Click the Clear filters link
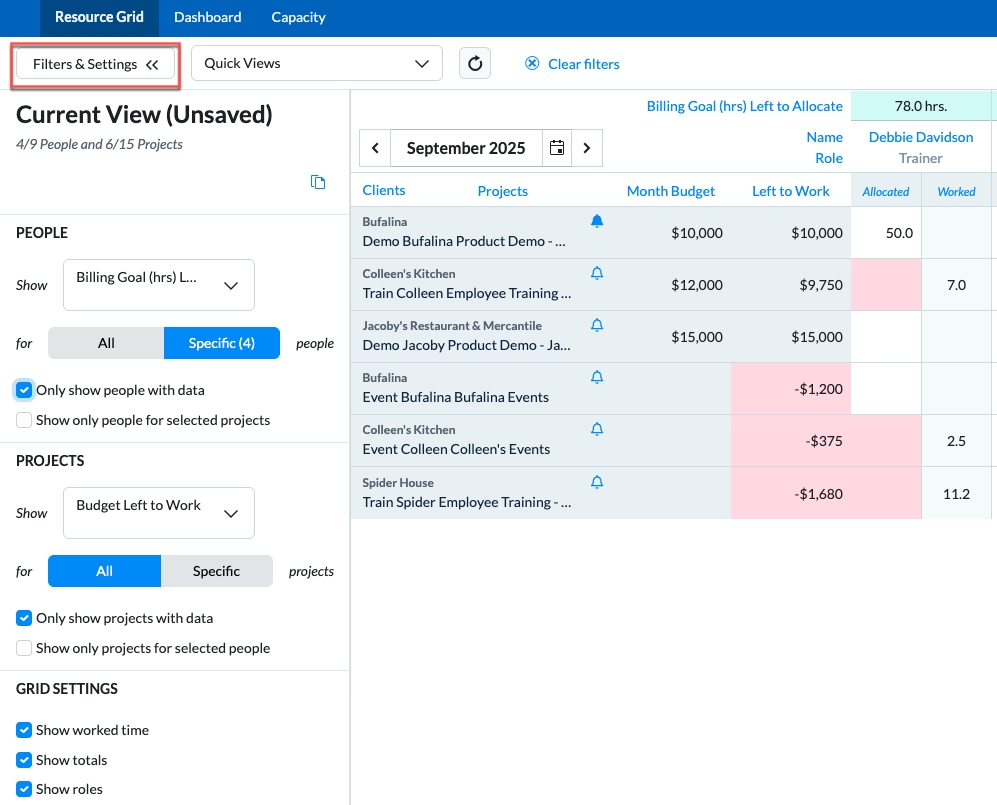This screenshot has height=805, width=997. pos(572,64)
